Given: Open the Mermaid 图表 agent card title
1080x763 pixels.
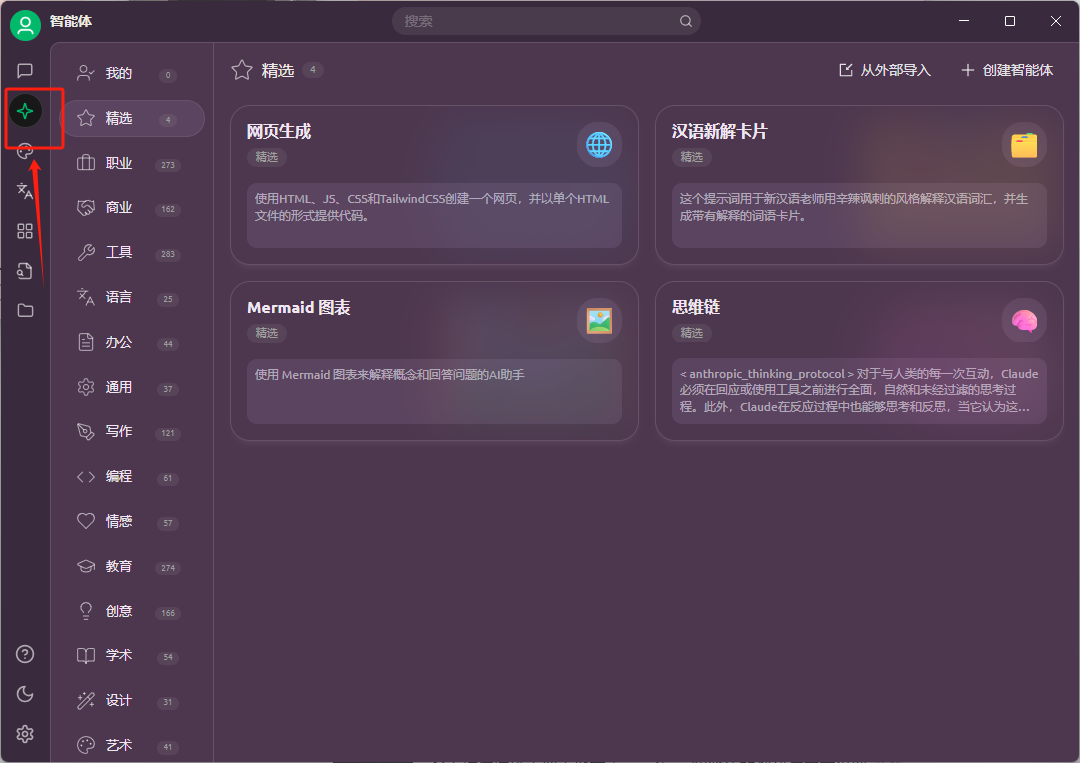Looking at the screenshot, I should pyautogui.click(x=299, y=308).
